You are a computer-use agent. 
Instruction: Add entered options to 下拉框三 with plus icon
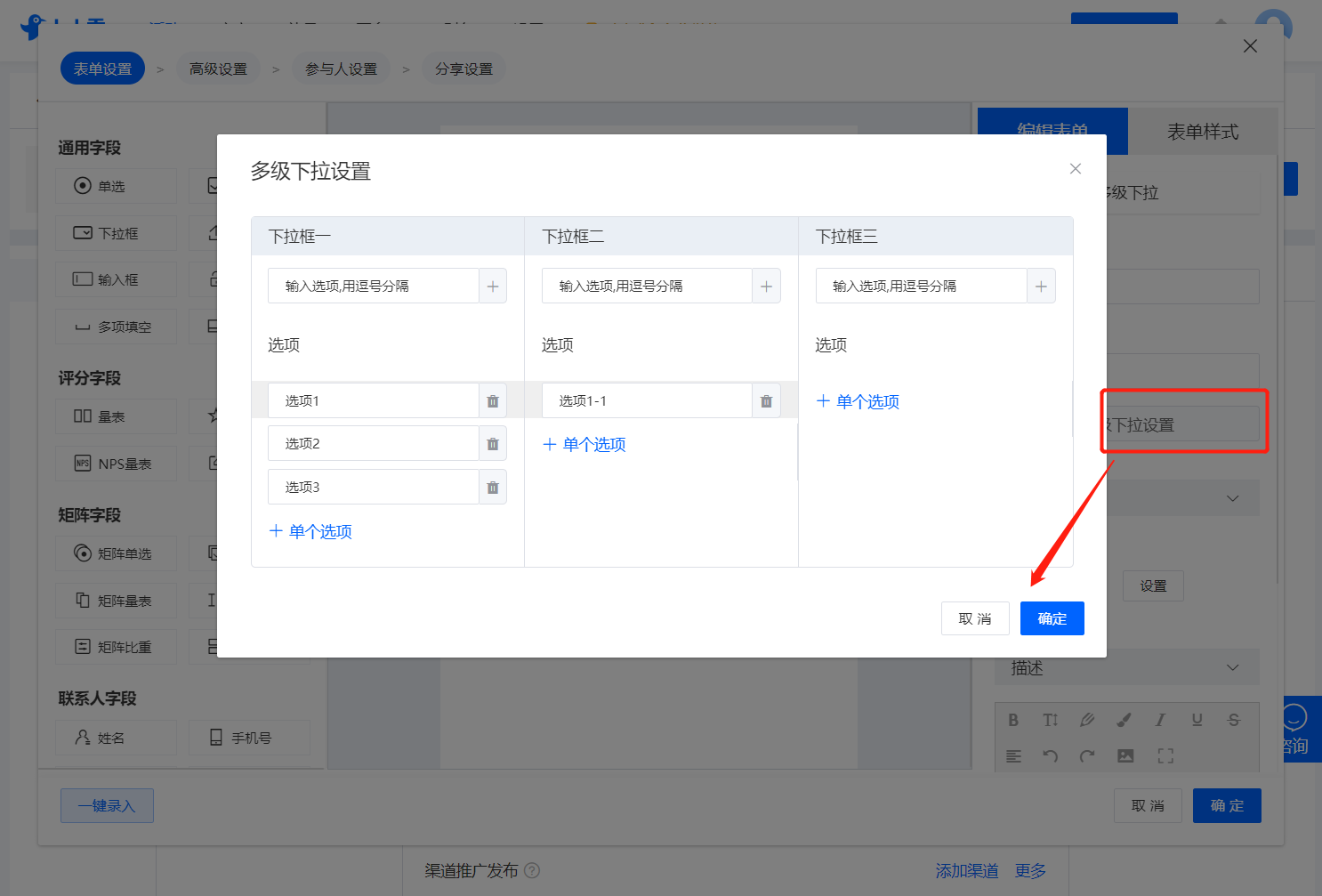click(x=1041, y=287)
